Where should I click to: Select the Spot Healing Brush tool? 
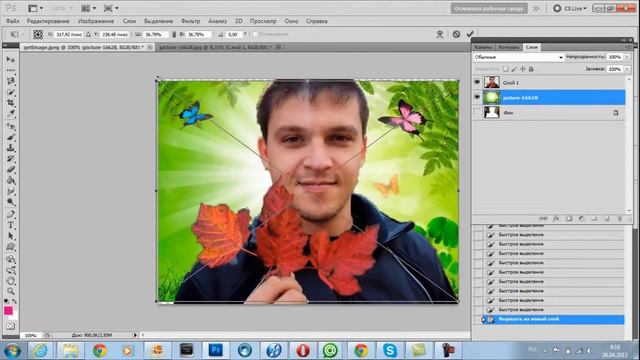click(x=11, y=126)
